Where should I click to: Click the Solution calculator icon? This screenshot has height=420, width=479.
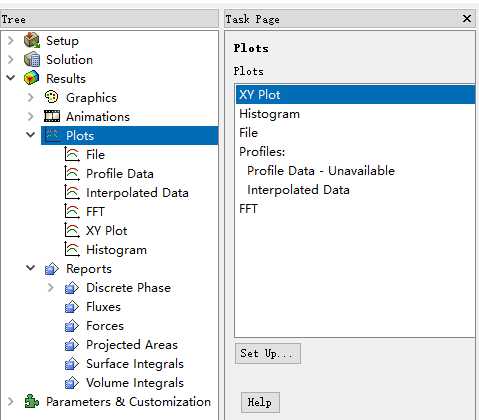(x=32, y=59)
